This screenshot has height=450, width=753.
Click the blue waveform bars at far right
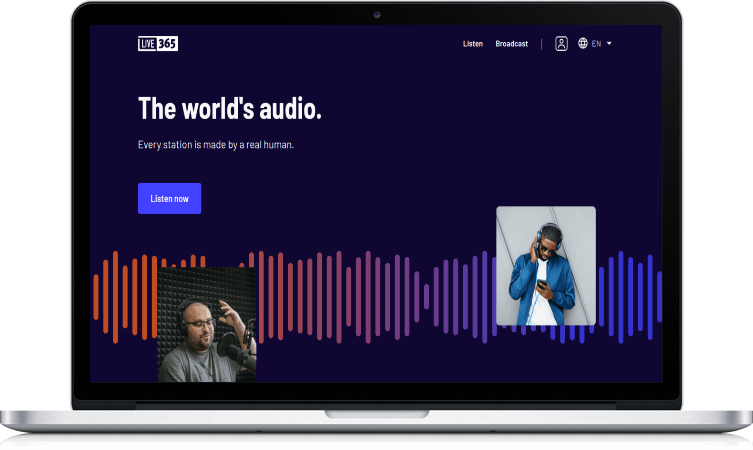point(635,296)
